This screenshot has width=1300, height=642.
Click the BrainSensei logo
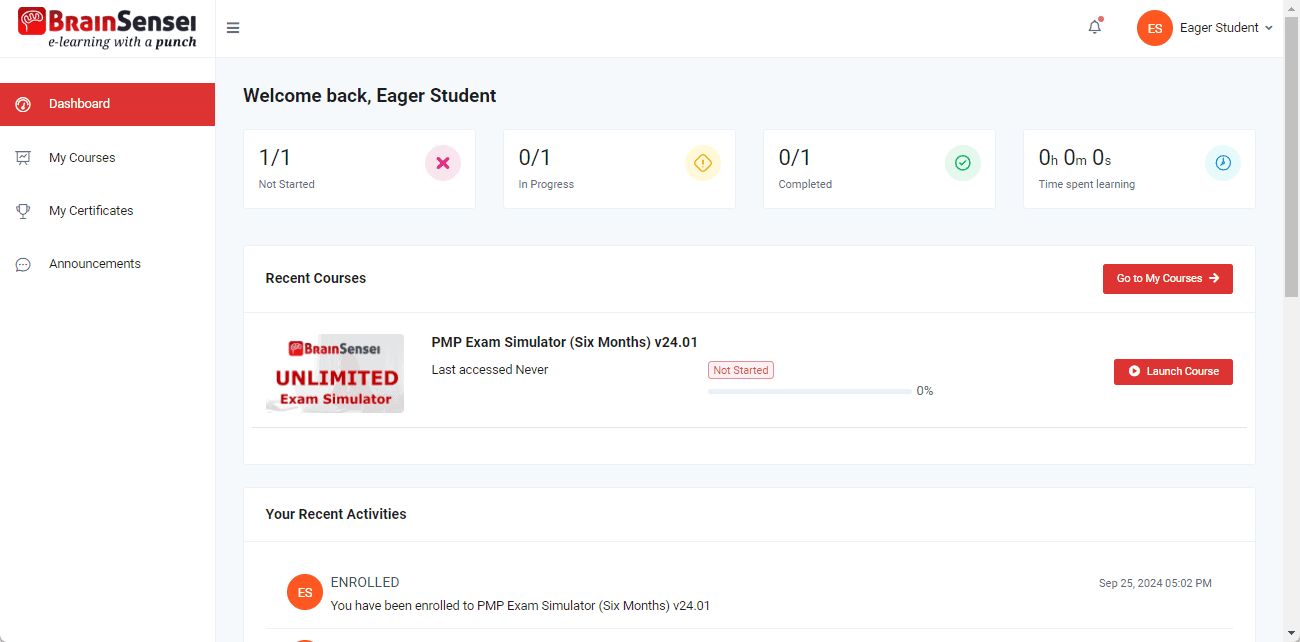pos(107,28)
